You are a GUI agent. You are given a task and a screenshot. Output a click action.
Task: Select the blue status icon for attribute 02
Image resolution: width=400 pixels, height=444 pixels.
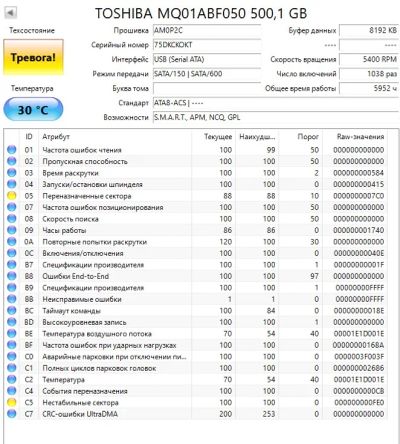coord(12,161)
